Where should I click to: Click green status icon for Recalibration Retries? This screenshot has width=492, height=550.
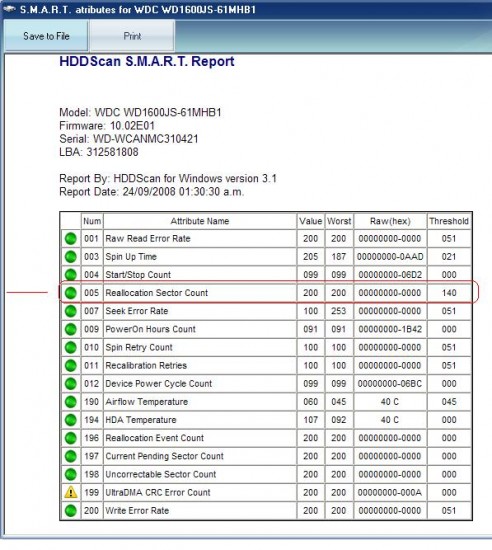pyautogui.click(x=71, y=365)
